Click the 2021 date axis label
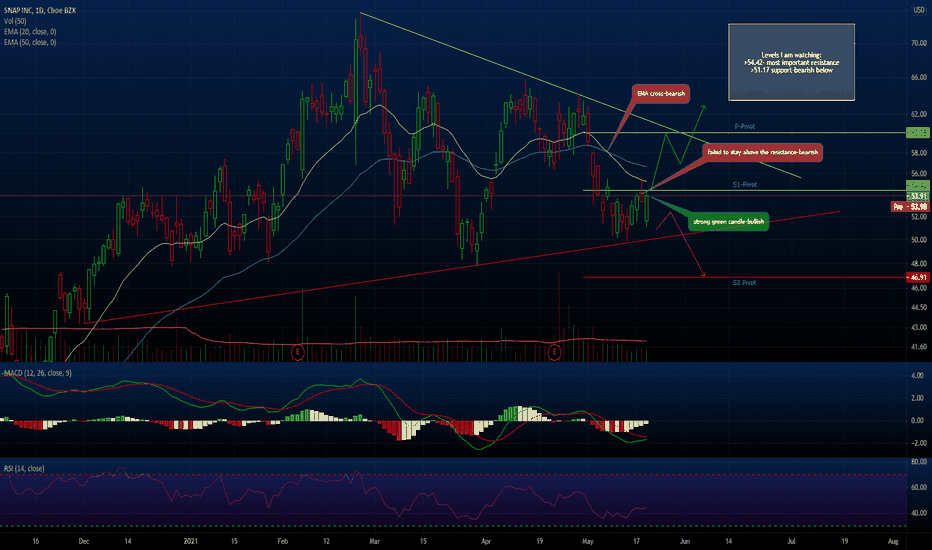The height and width of the screenshot is (550, 932). click(190, 542)
